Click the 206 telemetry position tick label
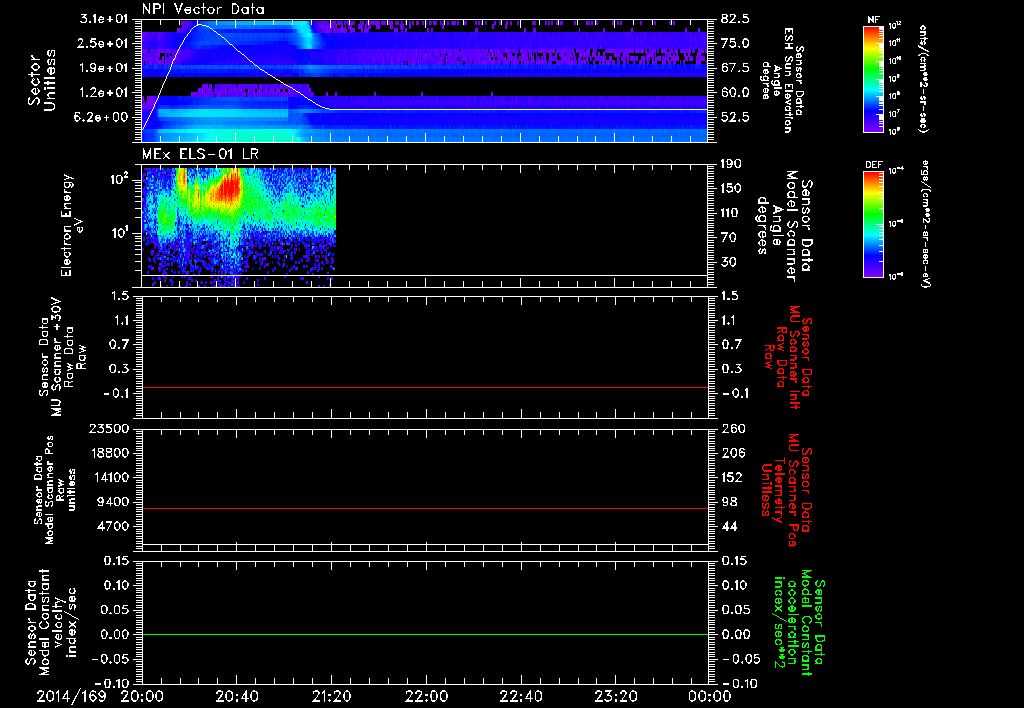Viewport: 1024px width, 708px height. (x=733, y=453)
